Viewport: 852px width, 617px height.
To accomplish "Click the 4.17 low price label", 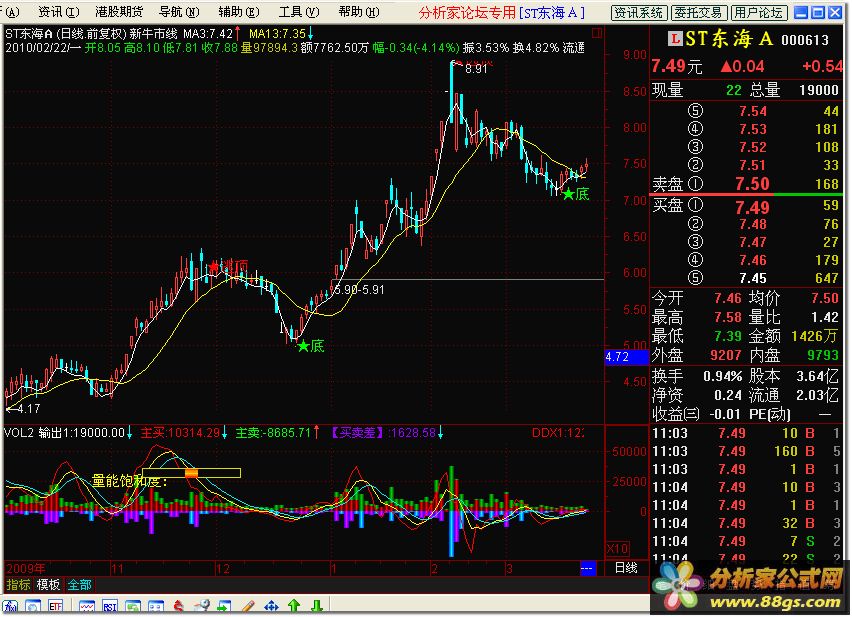I will (28, 408).
